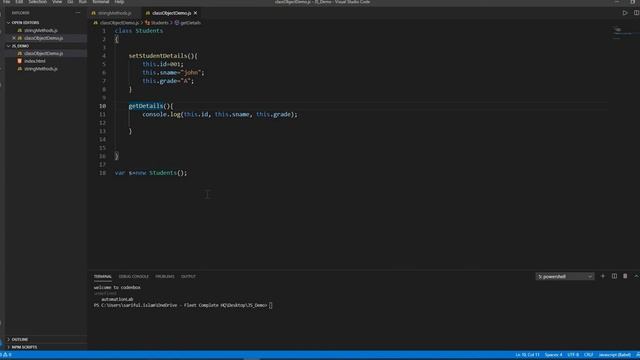Change language mode JavaScript (Babel) status
The height and width of the screenshot is (360, 640).
614,355
